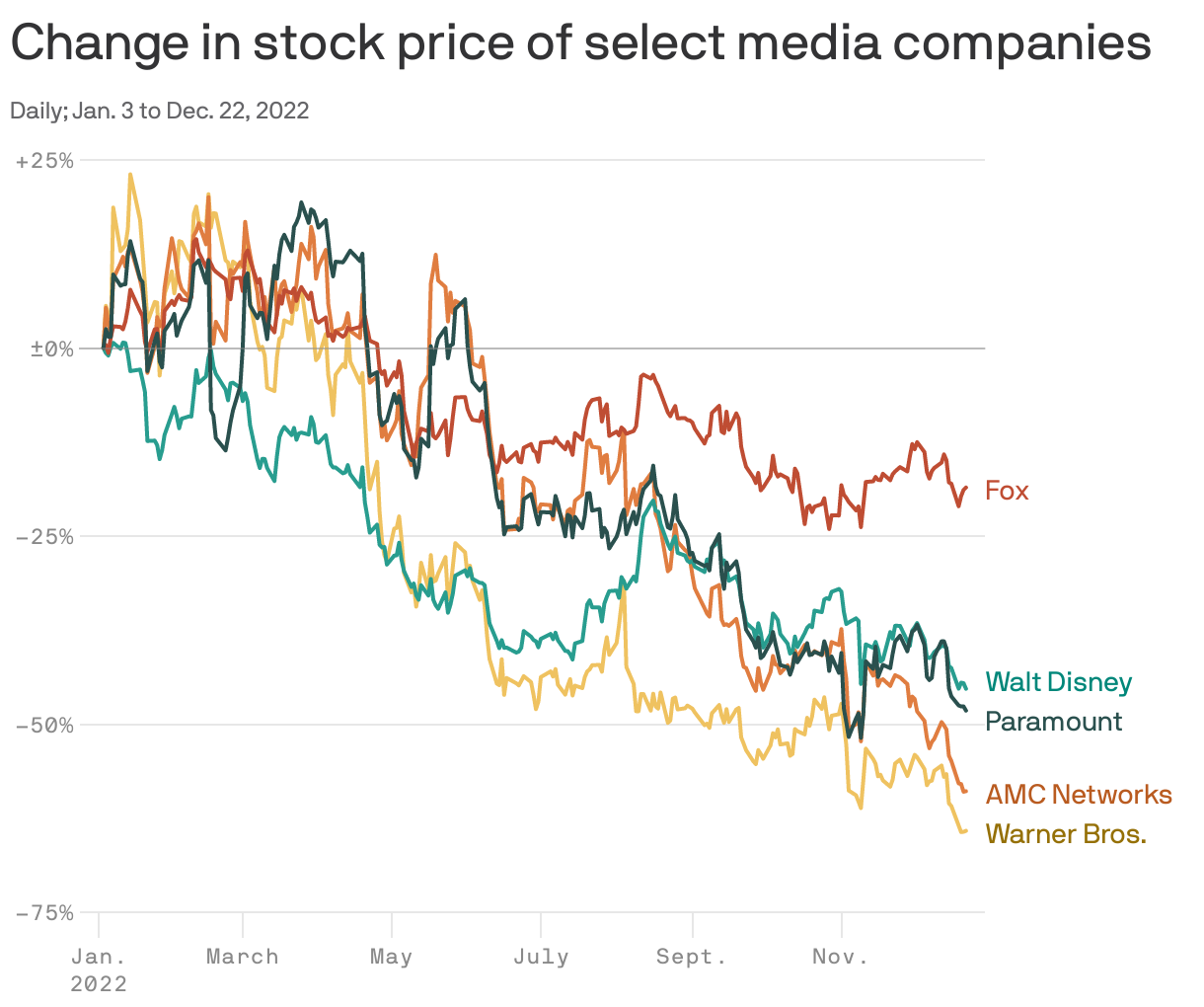Select the Walt Disney line label
Viewport: 1204px width, 1007px height.
1058,682
